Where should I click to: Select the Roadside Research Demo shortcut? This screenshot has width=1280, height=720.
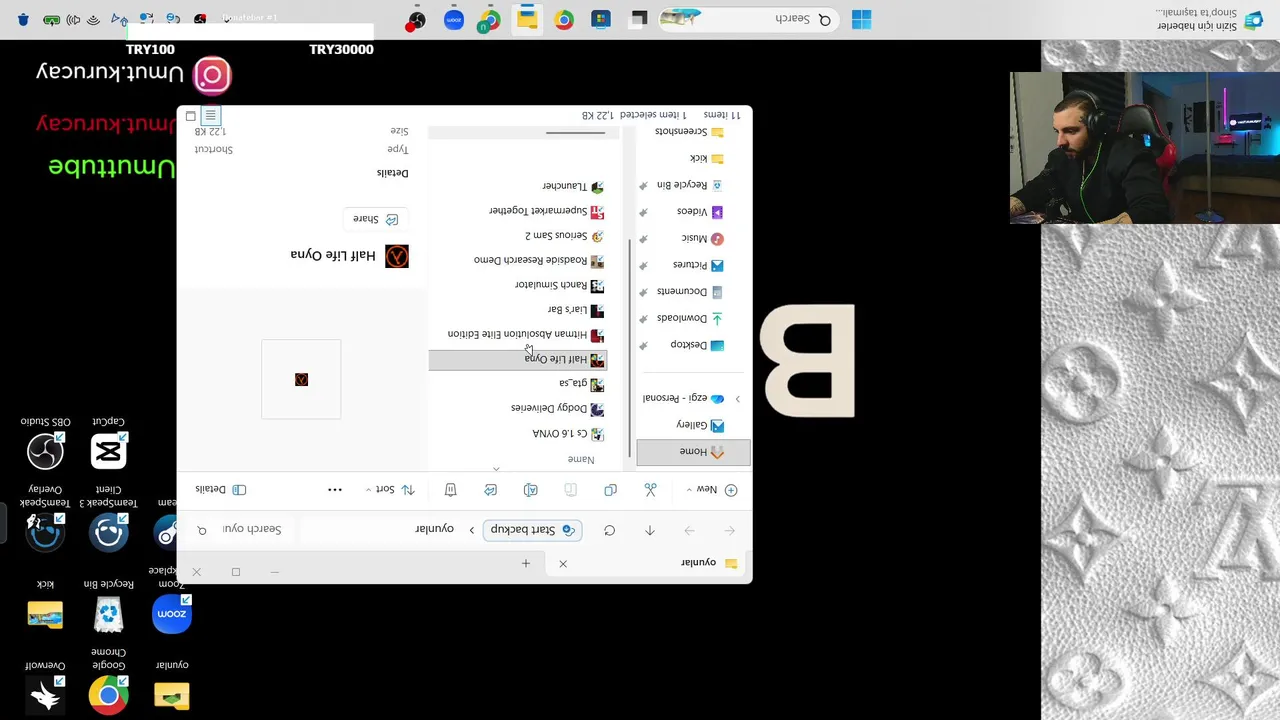point(539,261)
